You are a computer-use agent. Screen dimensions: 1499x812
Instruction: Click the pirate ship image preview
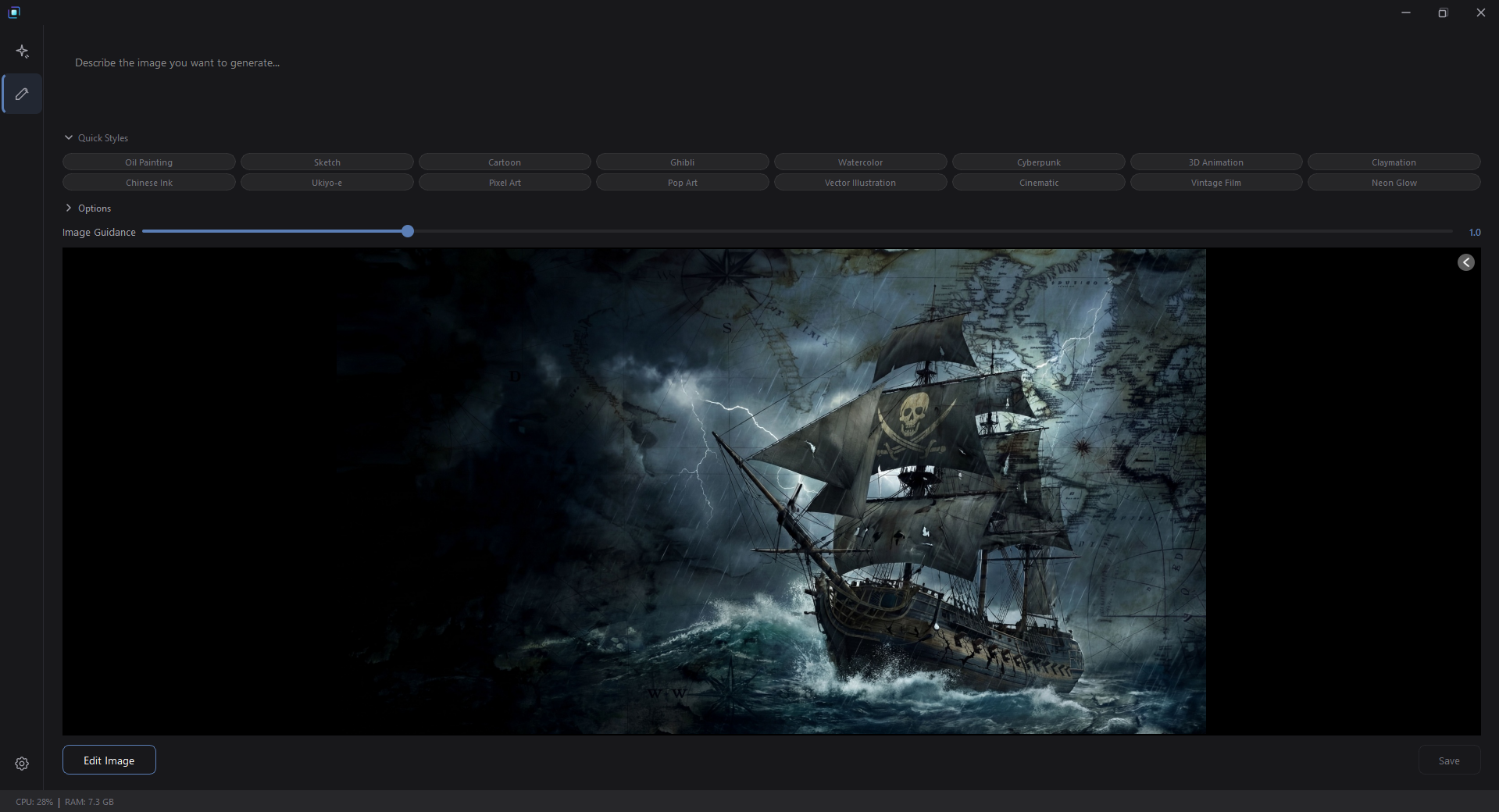click(772, 492)
